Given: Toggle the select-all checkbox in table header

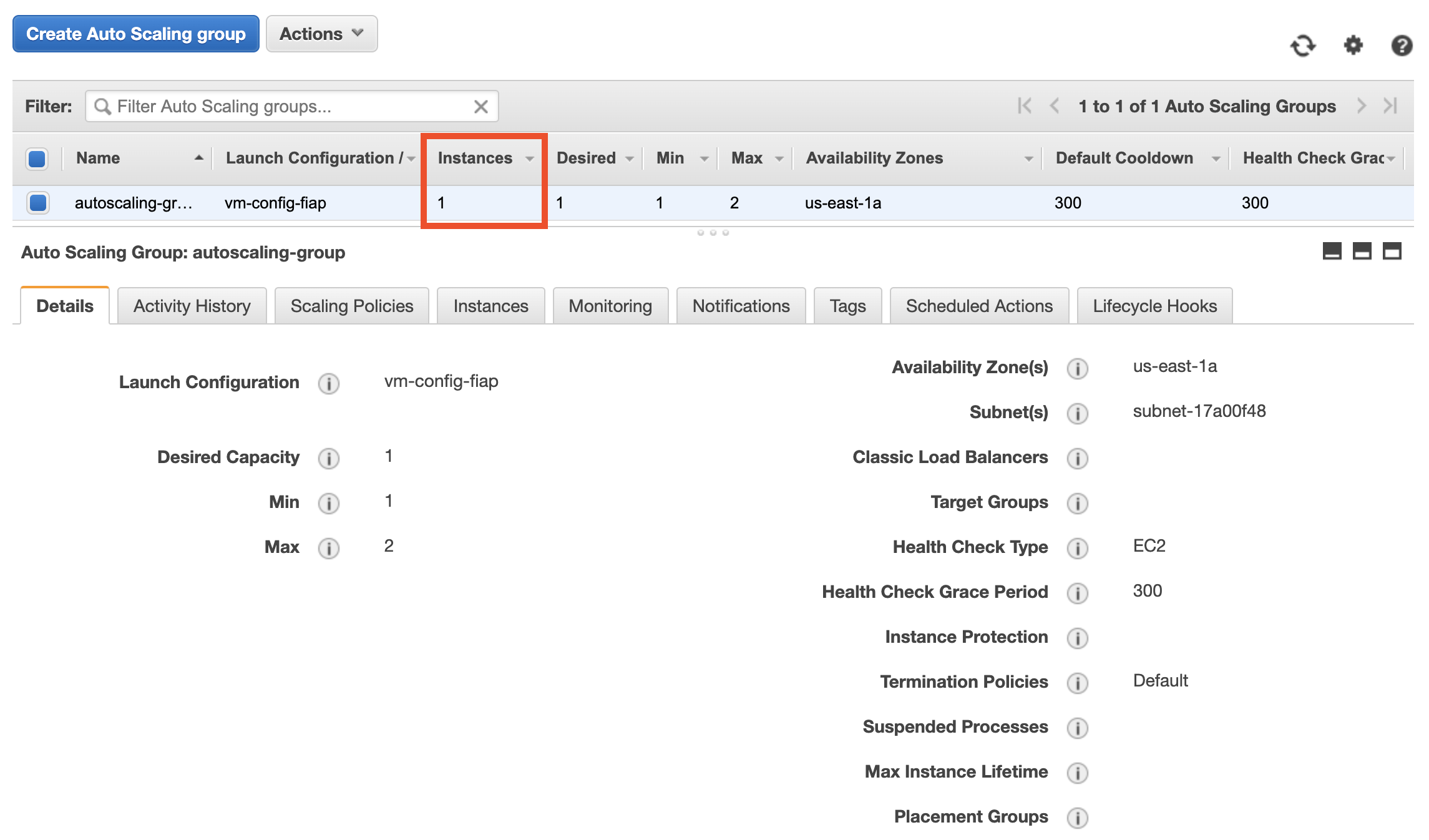Looking at the screenshot, I should pyautogui.click(x=37, y=159).
